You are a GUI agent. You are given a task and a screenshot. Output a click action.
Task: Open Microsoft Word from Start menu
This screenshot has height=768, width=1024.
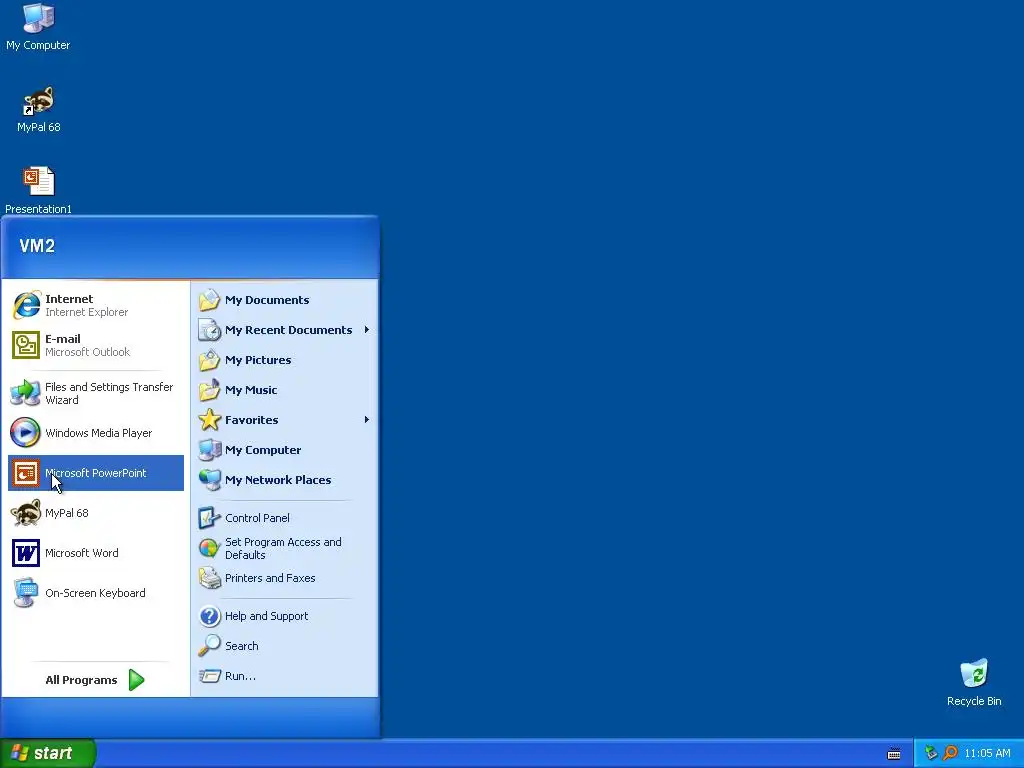[96, 553]
